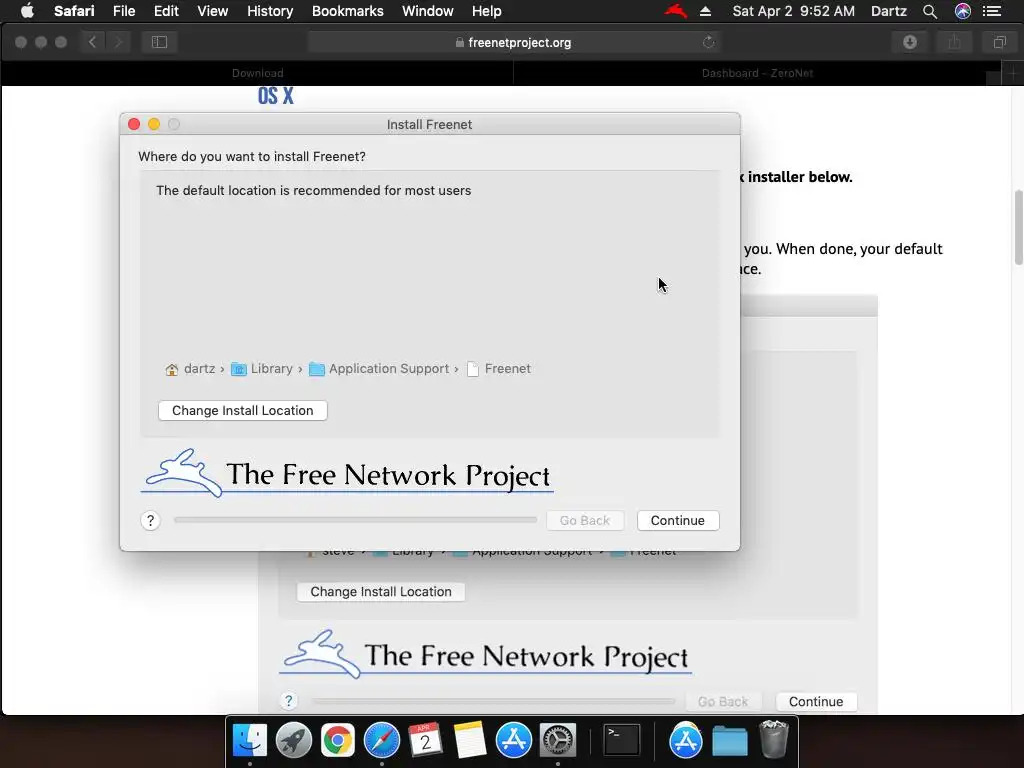Show Safari downloads
The height and width of the screenshot is (768, 1024).
[910, 42]
